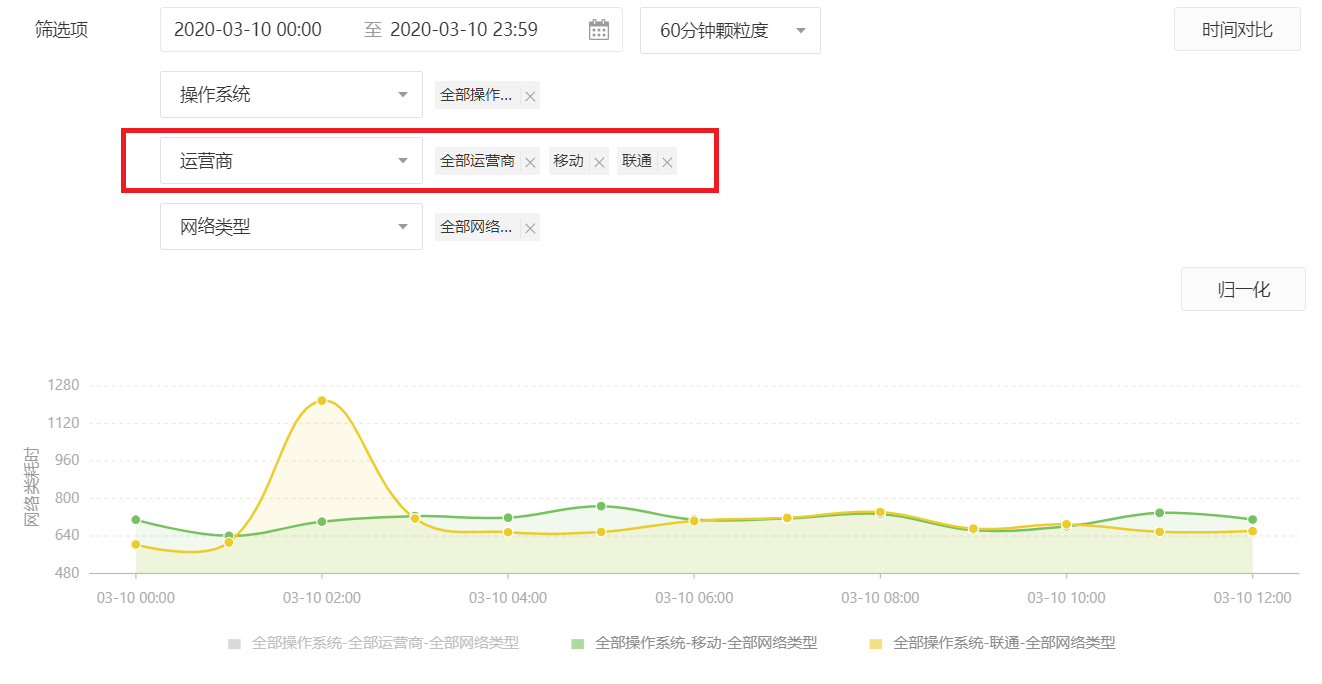
Task: Click the green data point at 05:00
Action: [601, 506]
